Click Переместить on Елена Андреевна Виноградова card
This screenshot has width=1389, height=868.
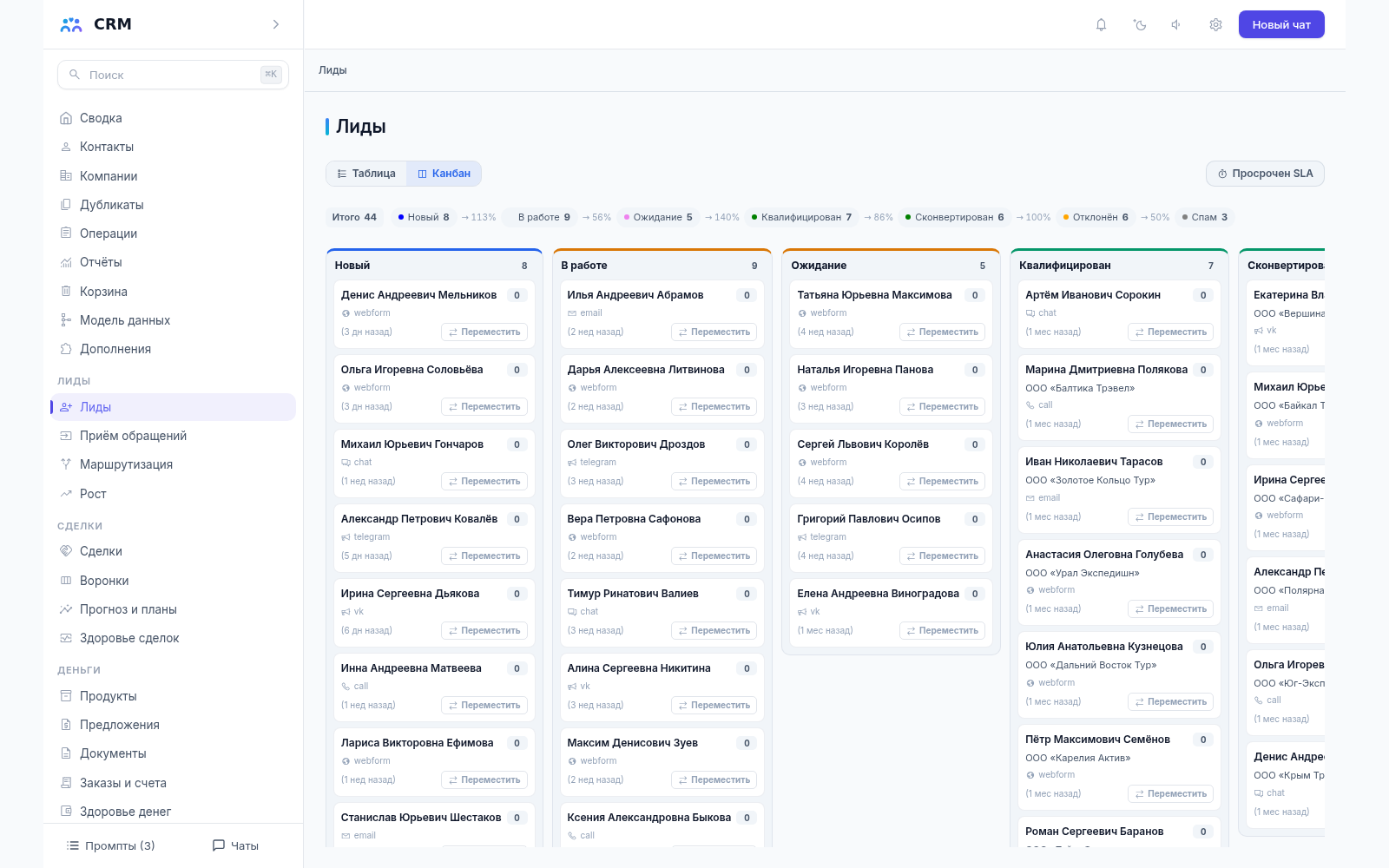pos(942,630)
